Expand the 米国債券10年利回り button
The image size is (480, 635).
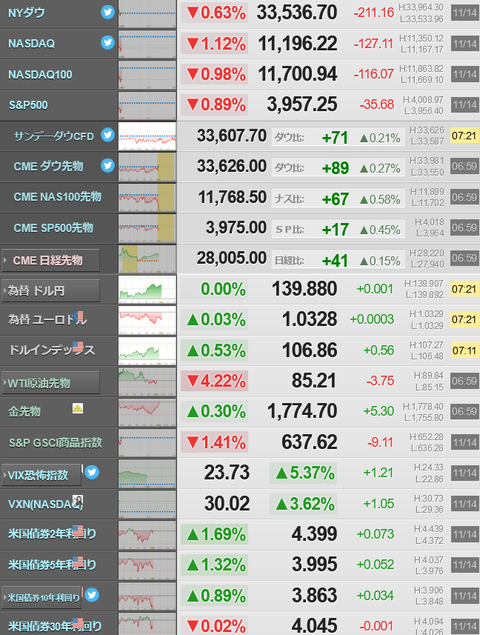[41, 598]
